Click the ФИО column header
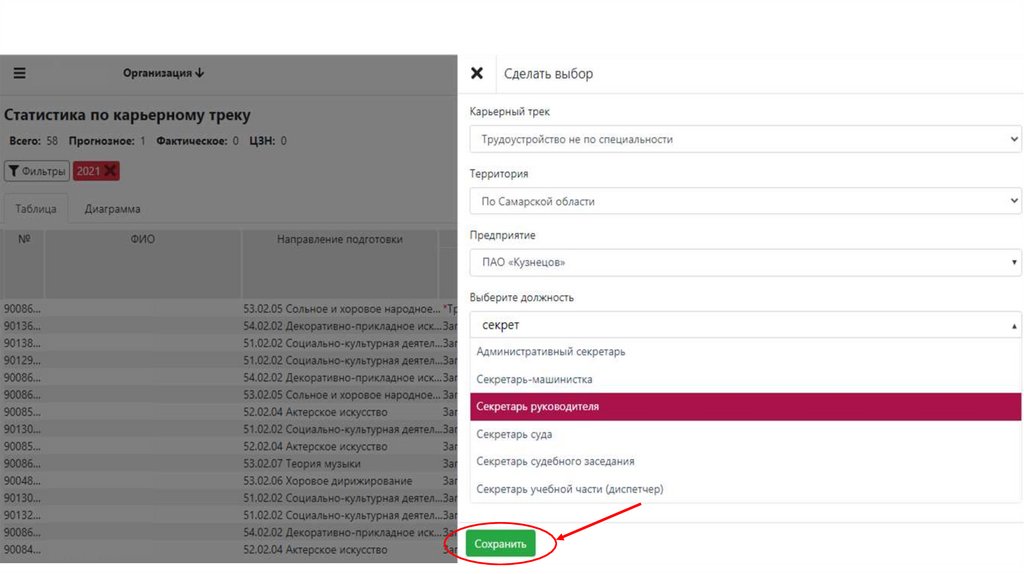The image size is (1024, 574). 143,240
